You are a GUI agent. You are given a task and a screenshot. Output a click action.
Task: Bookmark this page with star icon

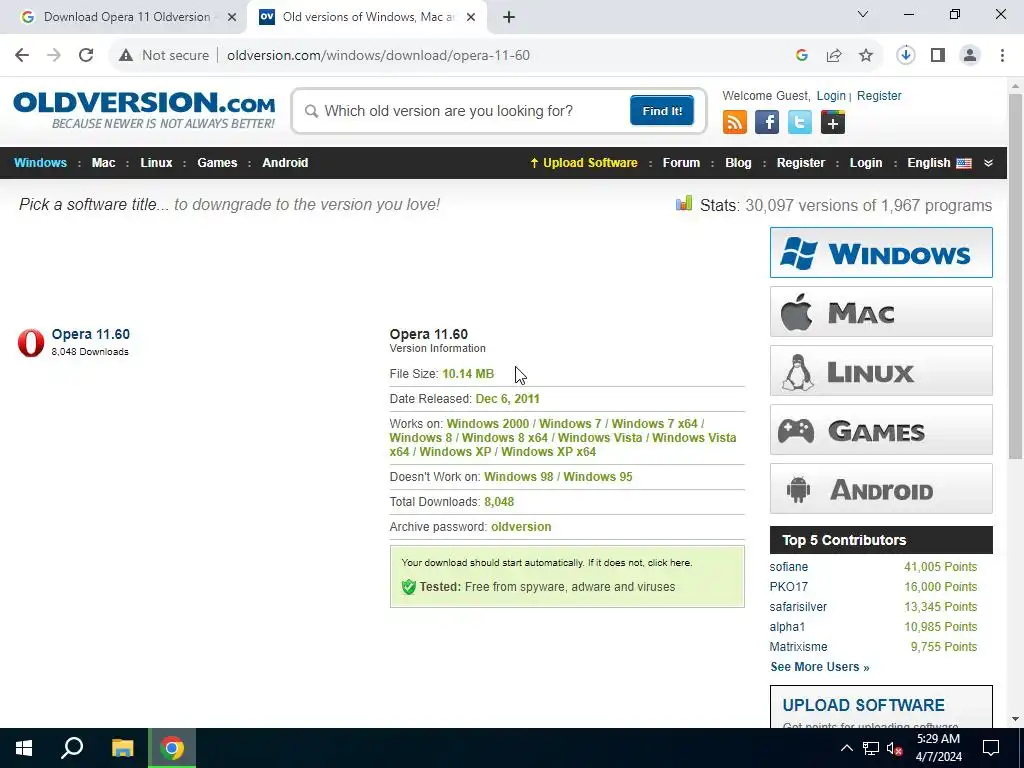coord(866,56)
